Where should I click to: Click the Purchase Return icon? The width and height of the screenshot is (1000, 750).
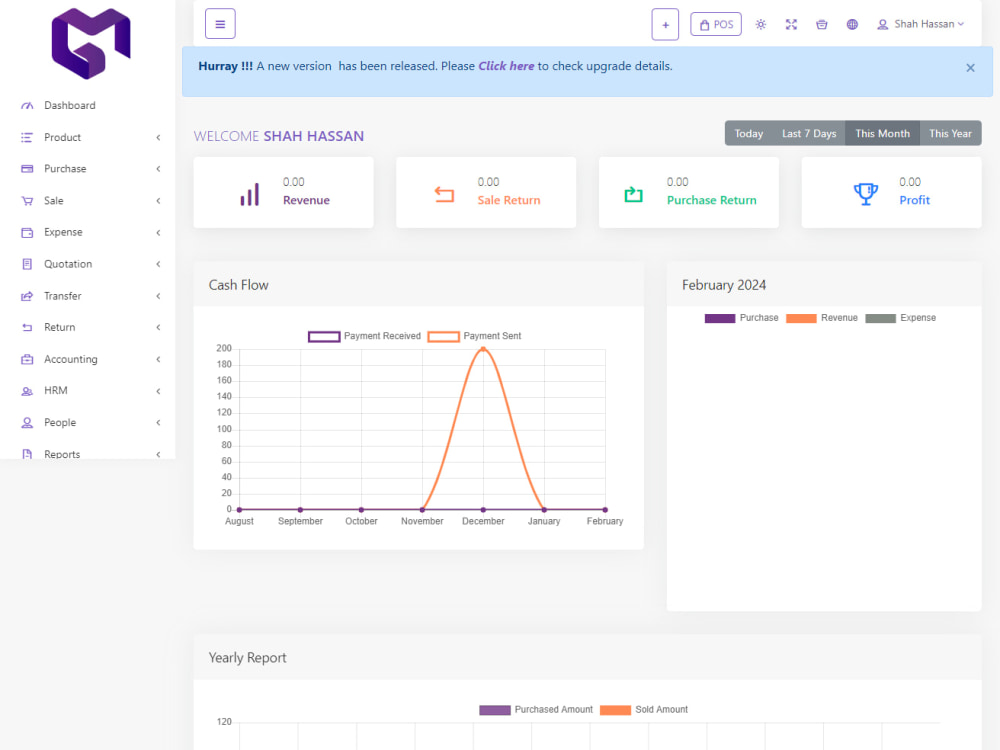[x=633, y=194]
